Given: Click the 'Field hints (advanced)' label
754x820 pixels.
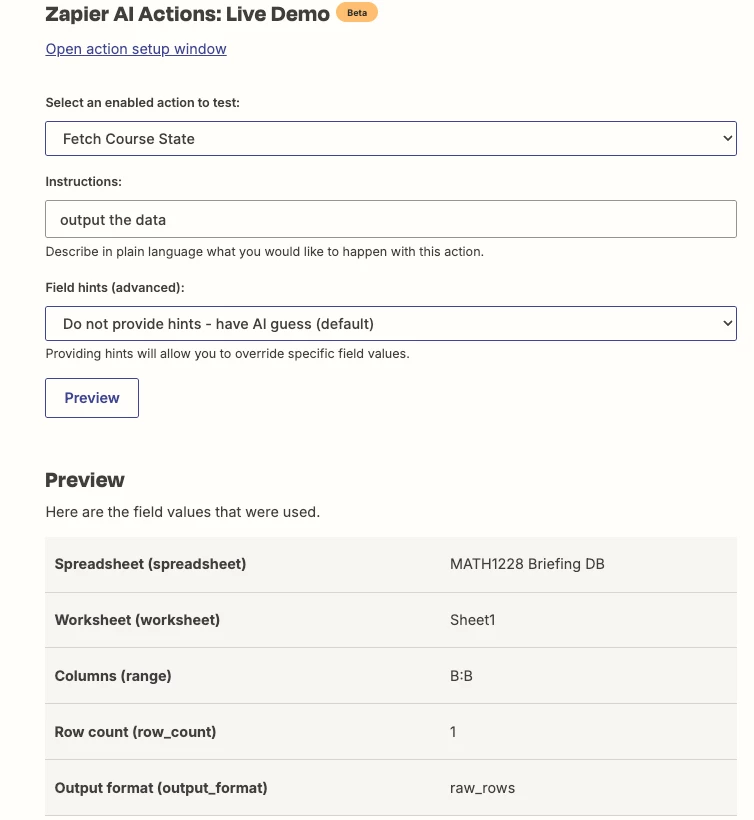Looking at the screenshot, I should click(115, 288).
